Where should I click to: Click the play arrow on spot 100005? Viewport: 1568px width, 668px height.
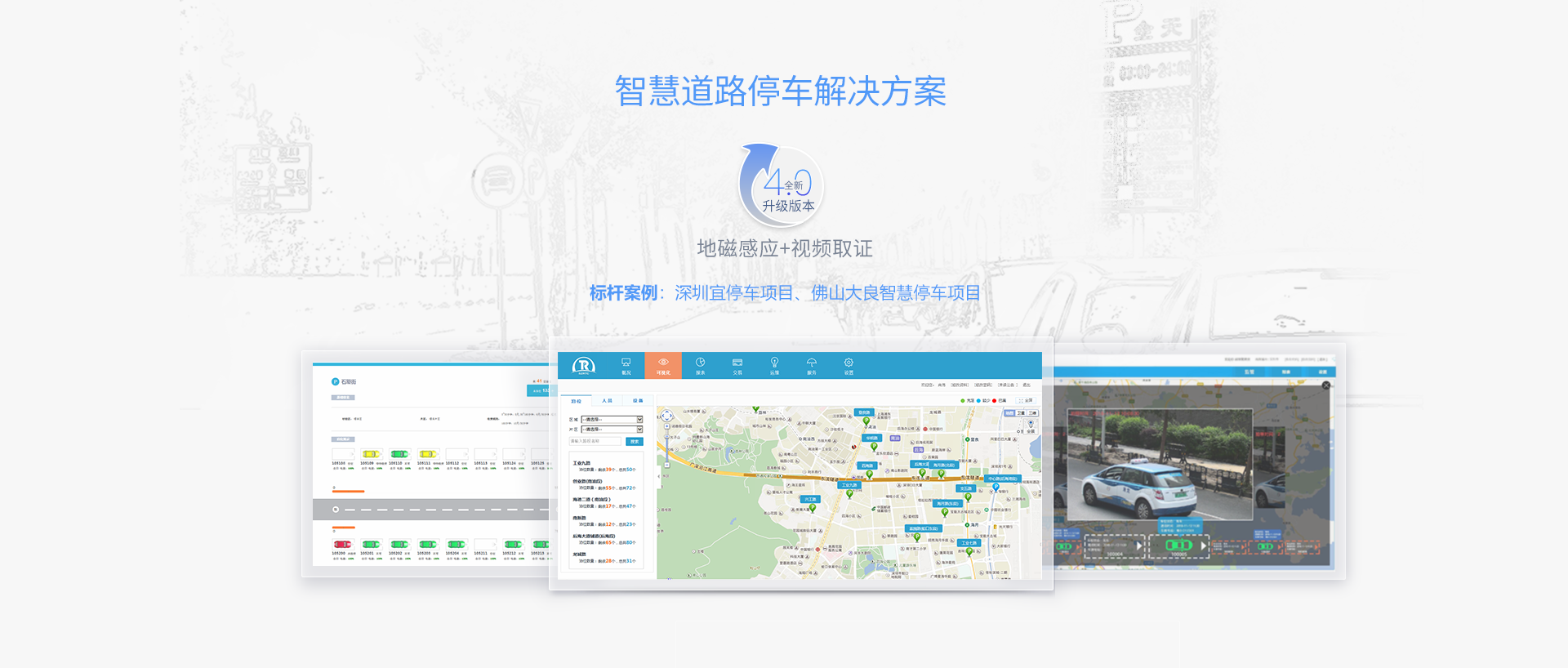(x=1203, y=546)
